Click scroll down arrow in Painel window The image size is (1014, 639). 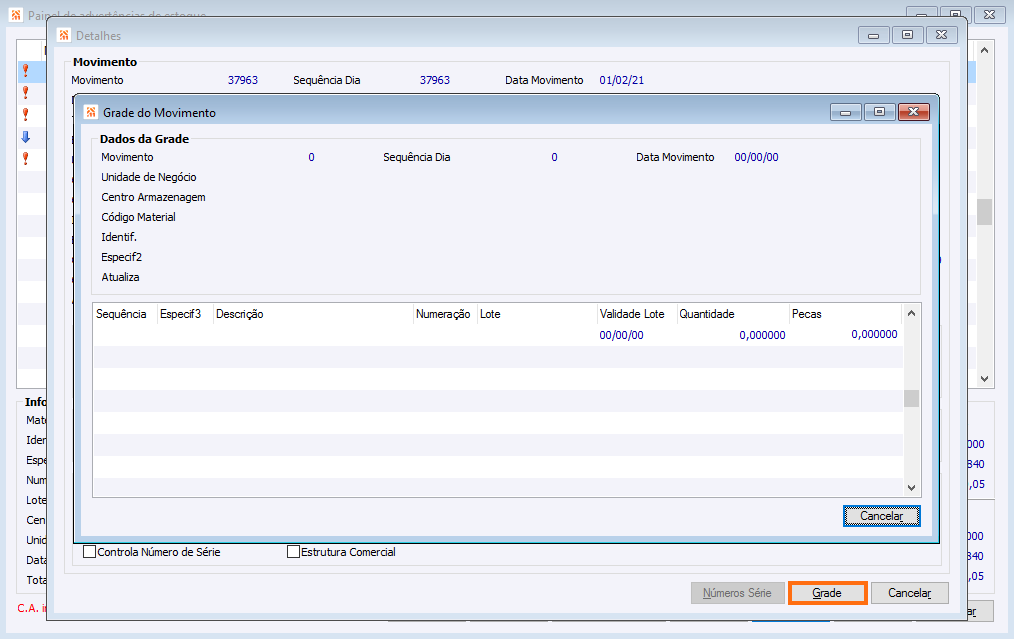984,379
